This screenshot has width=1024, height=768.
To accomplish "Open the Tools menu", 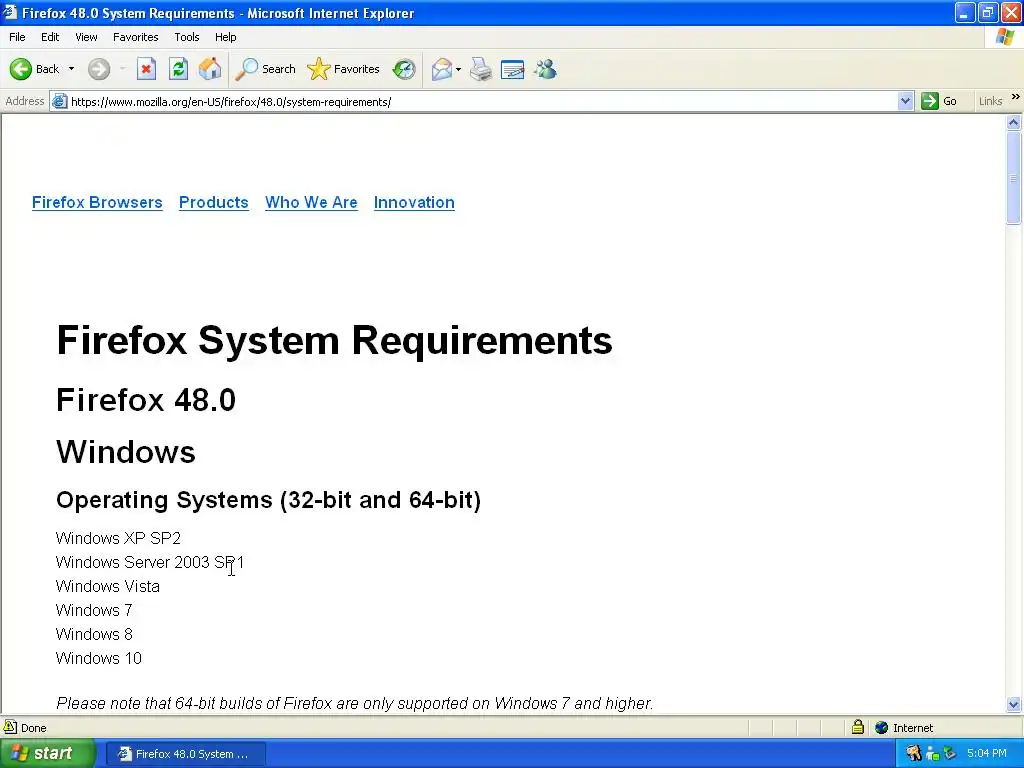I will pos(187,37).
